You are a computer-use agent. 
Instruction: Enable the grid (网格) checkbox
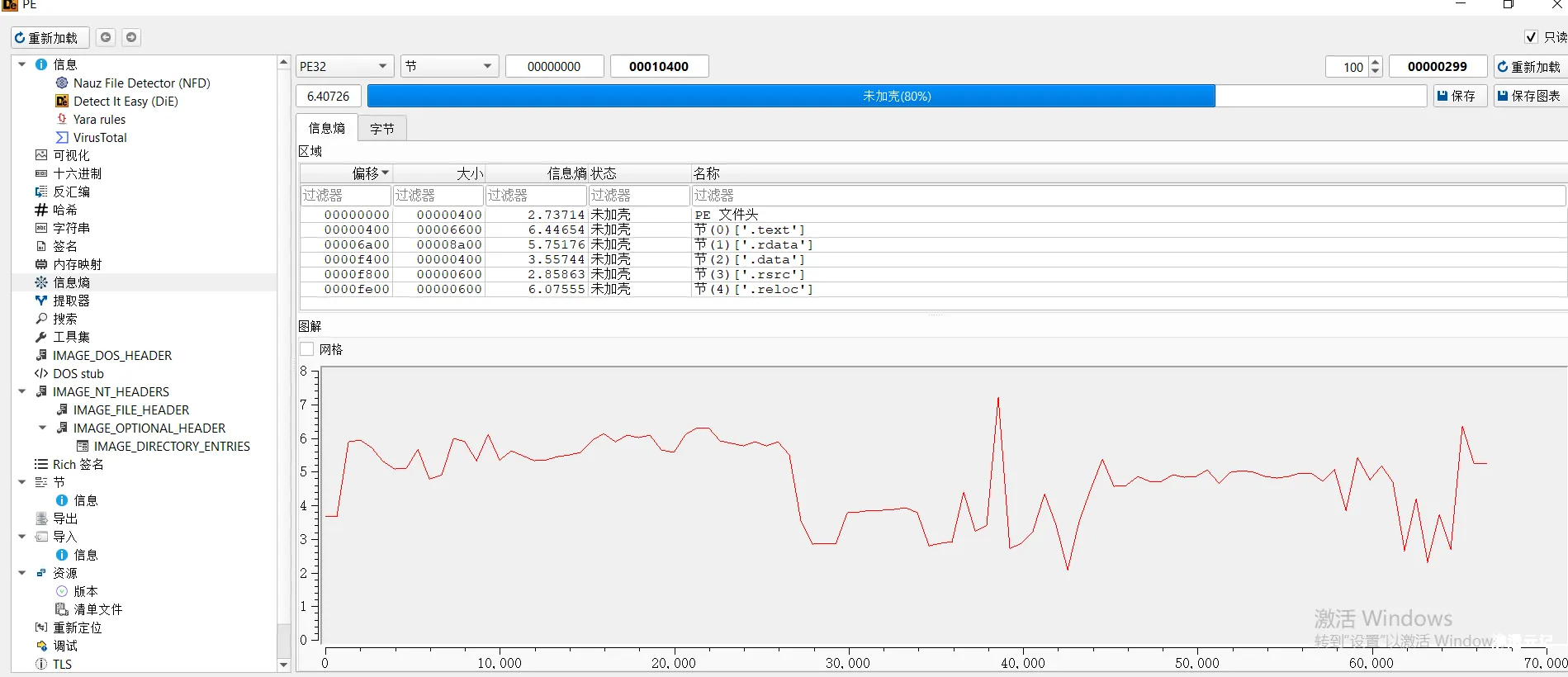307,349
